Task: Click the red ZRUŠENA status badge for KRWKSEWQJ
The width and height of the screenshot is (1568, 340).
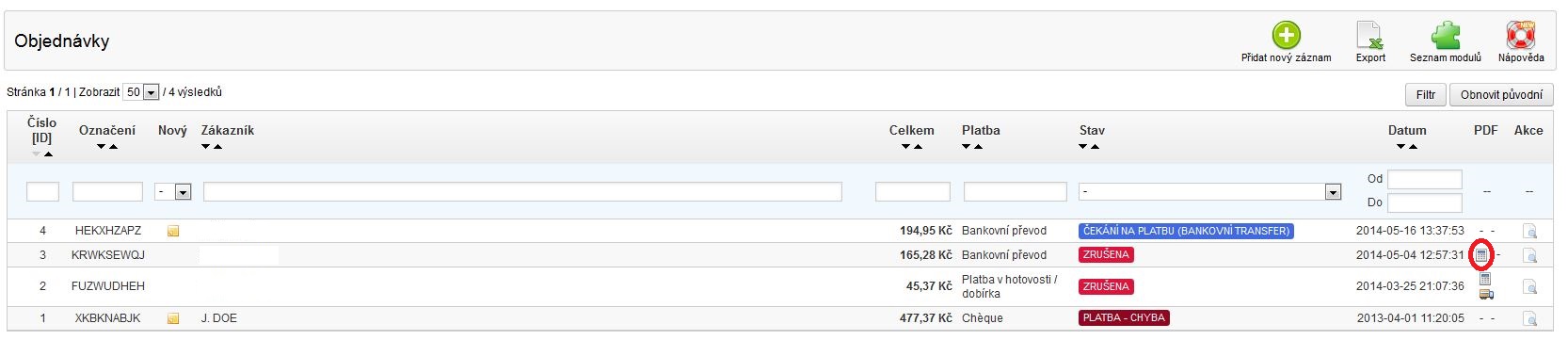Action: coord(1106,255)
